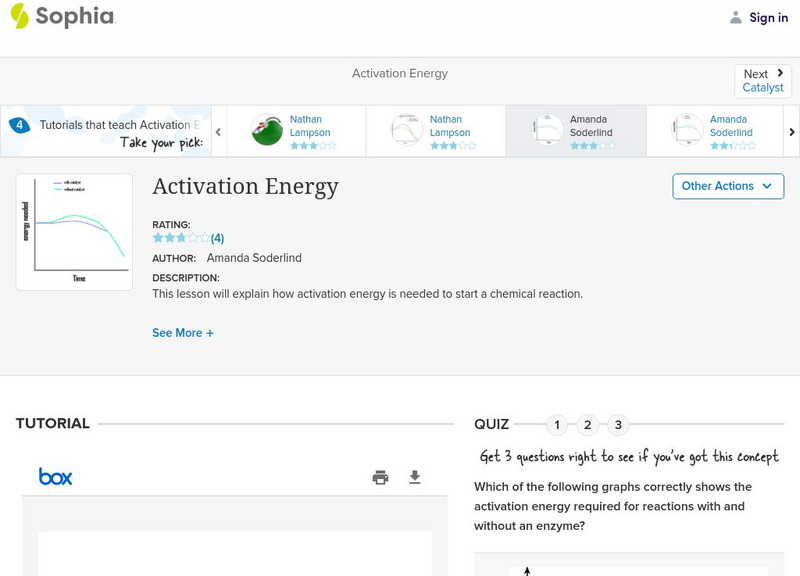Image resolution: width=800 pixels, height=576 pixels.
Task: Select quiz question step 2
Action: click(587, 424)
